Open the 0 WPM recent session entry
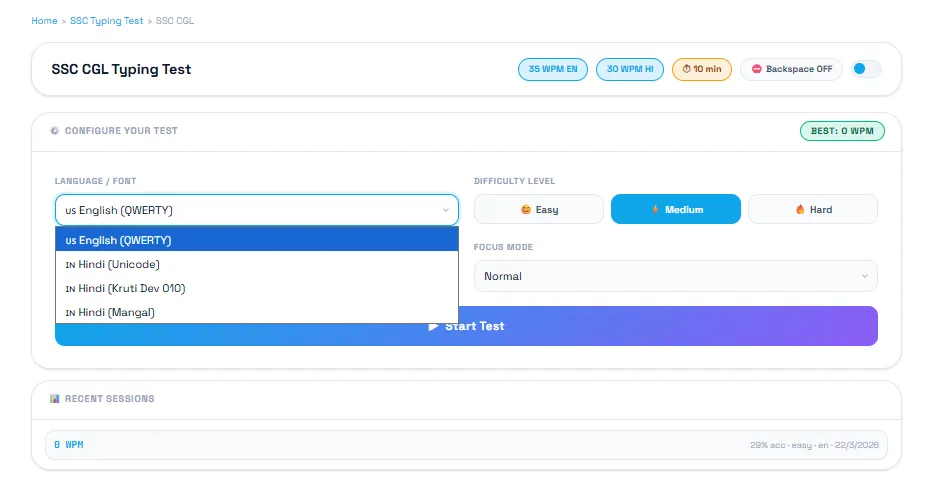 pyautogui.click(x=466, y=445)
